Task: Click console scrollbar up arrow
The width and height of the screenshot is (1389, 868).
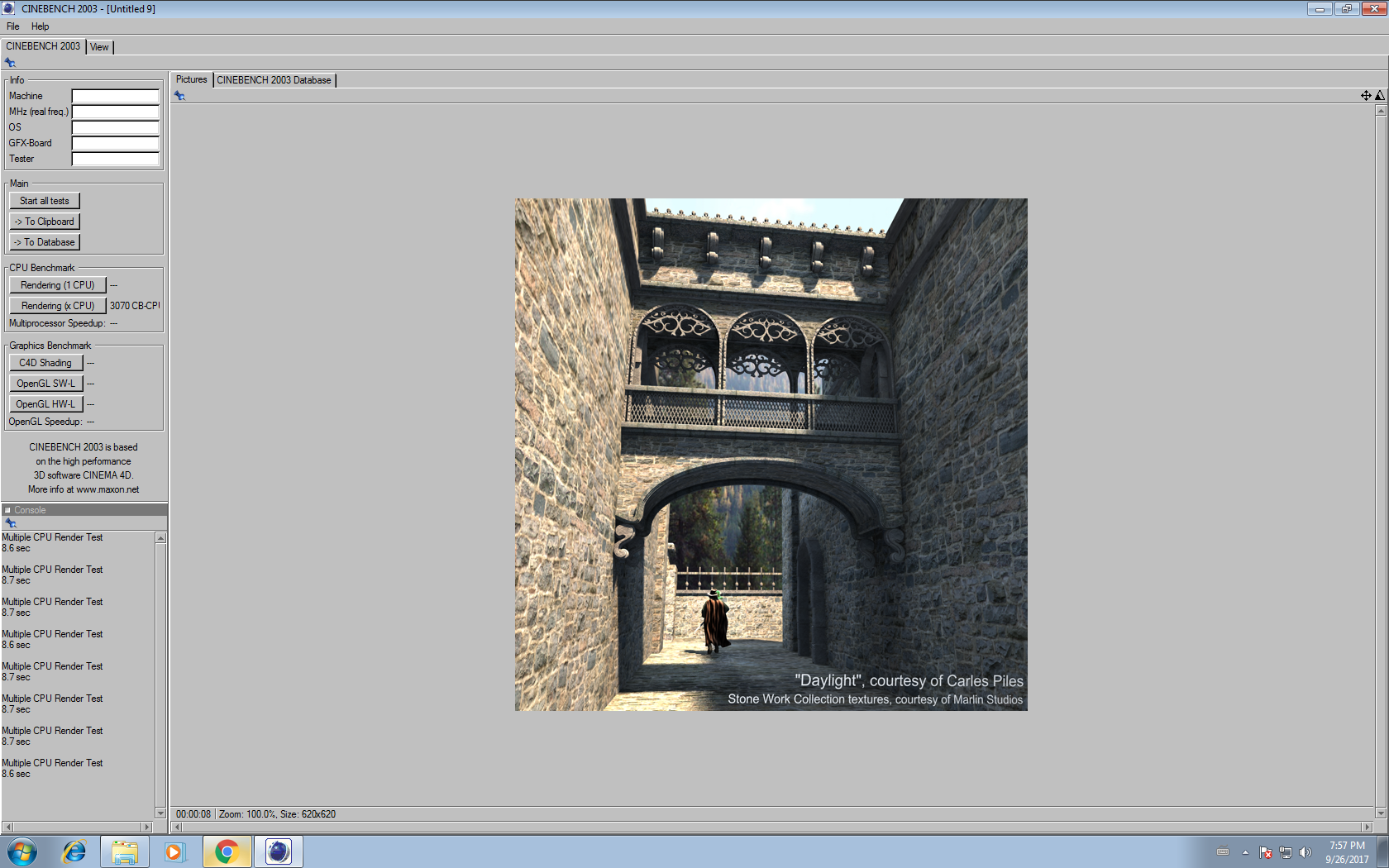Action: pos(161,538)
